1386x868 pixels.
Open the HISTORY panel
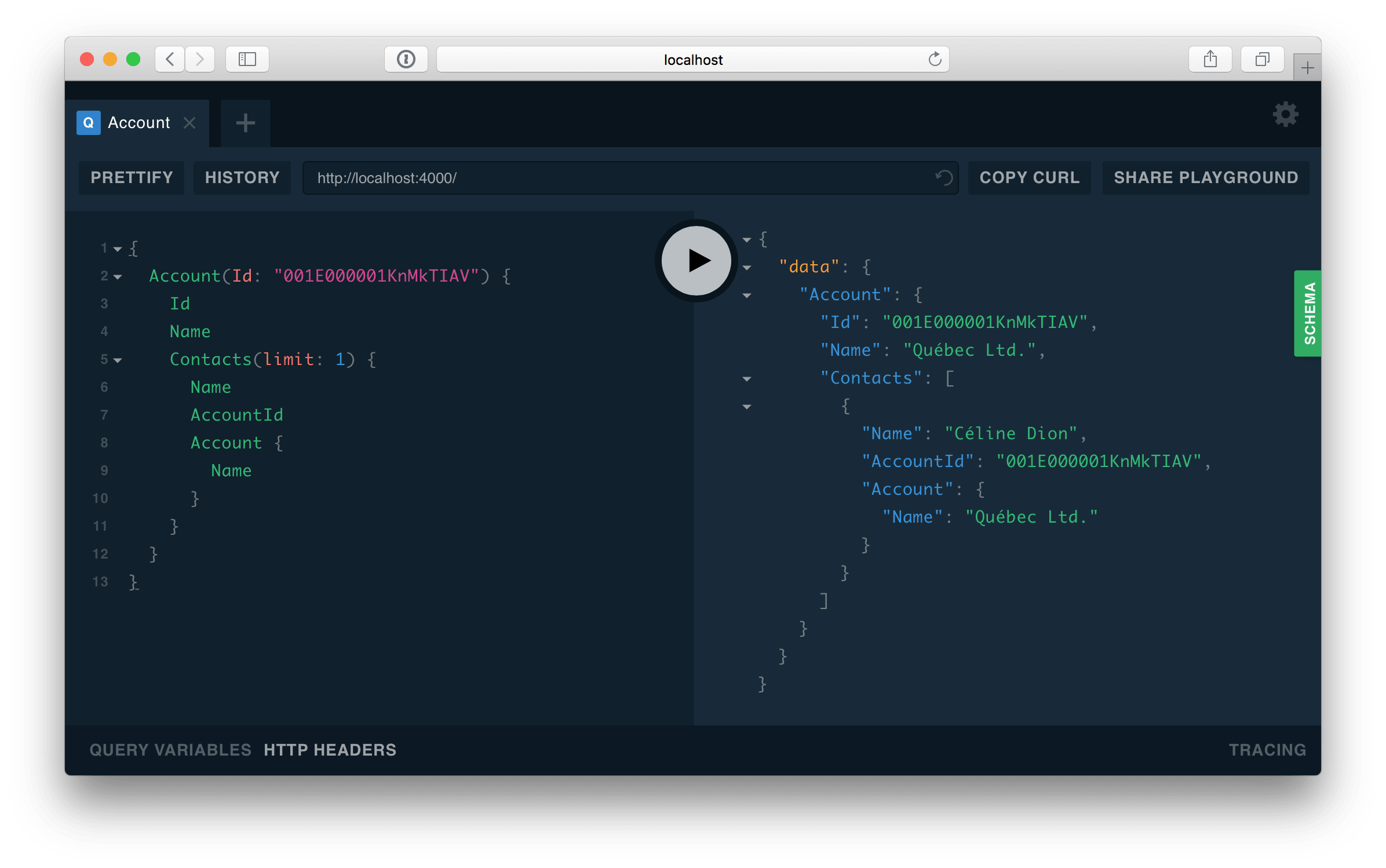(242, 177)
